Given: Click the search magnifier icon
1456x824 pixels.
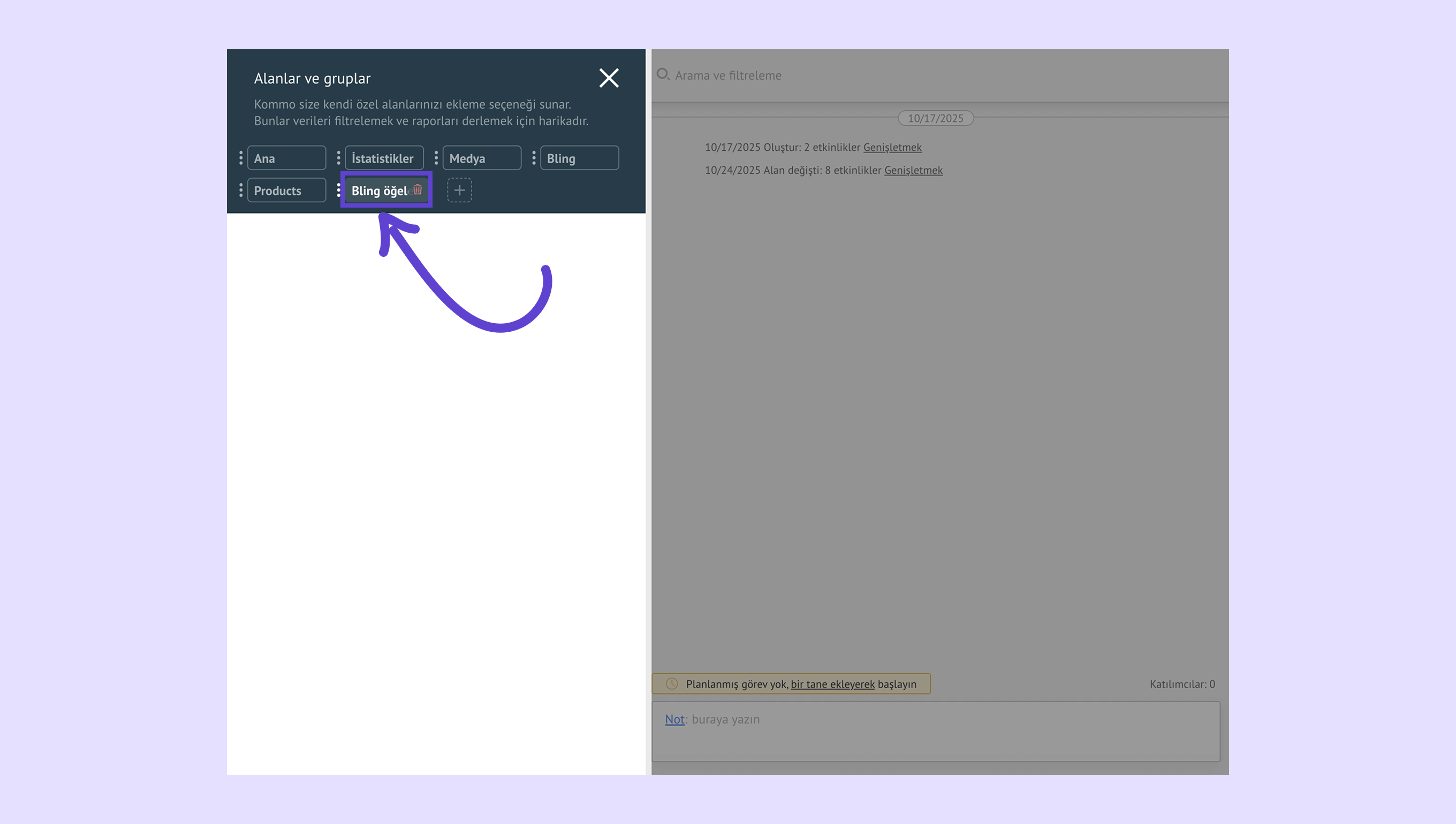Looking at the screenshot, I should 662,75.
